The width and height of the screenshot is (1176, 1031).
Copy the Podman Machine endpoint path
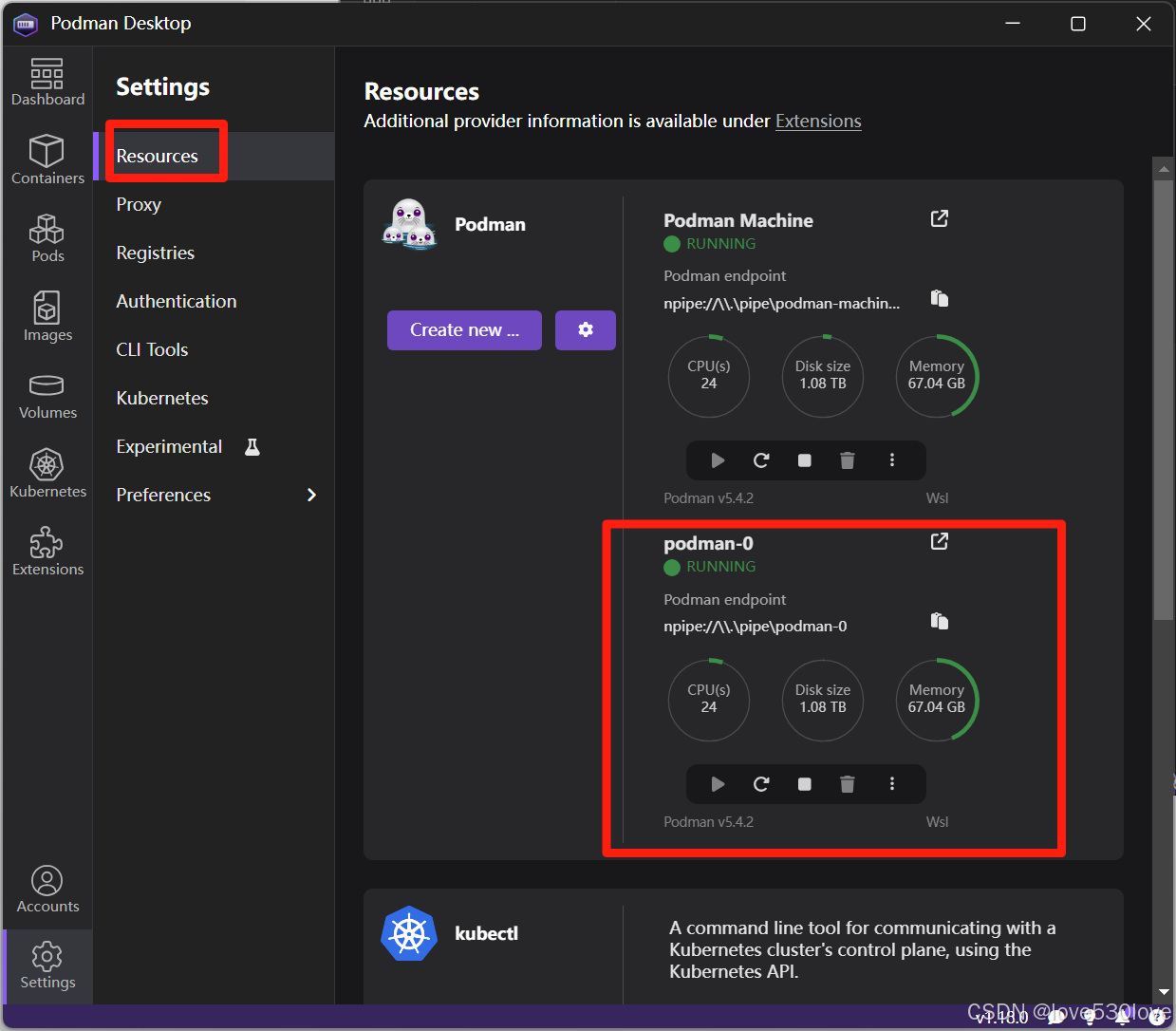pos(940,298)
